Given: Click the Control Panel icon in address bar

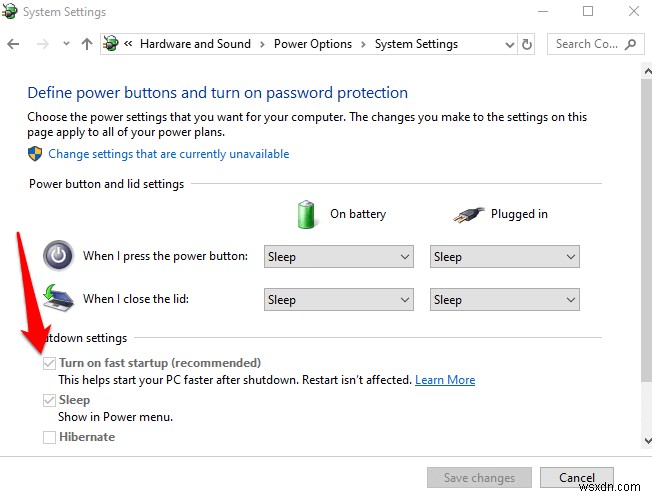Looking at the screenshot, I should (x=112, y=44).
